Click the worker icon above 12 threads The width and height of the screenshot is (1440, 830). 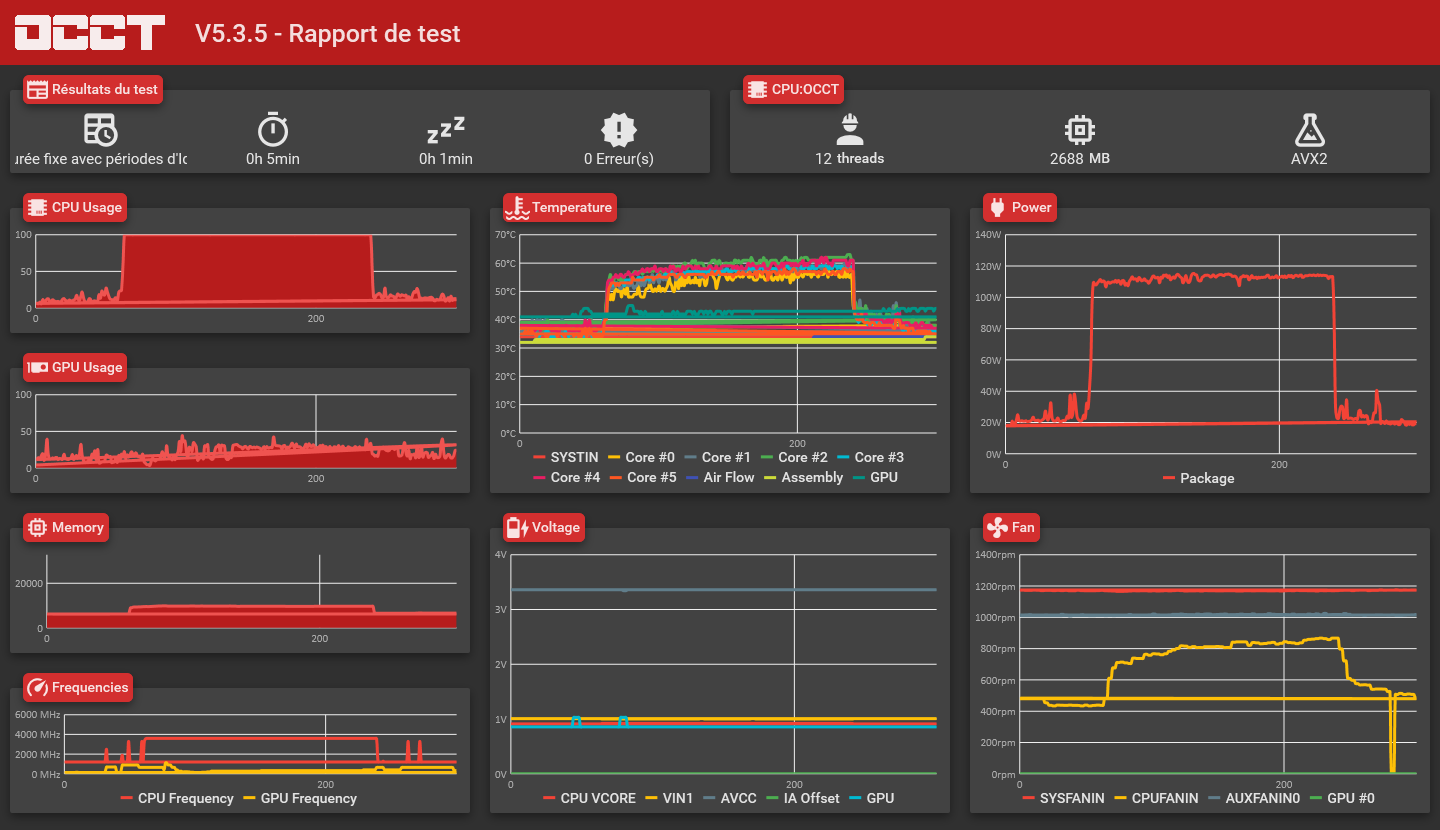[850, 128]
